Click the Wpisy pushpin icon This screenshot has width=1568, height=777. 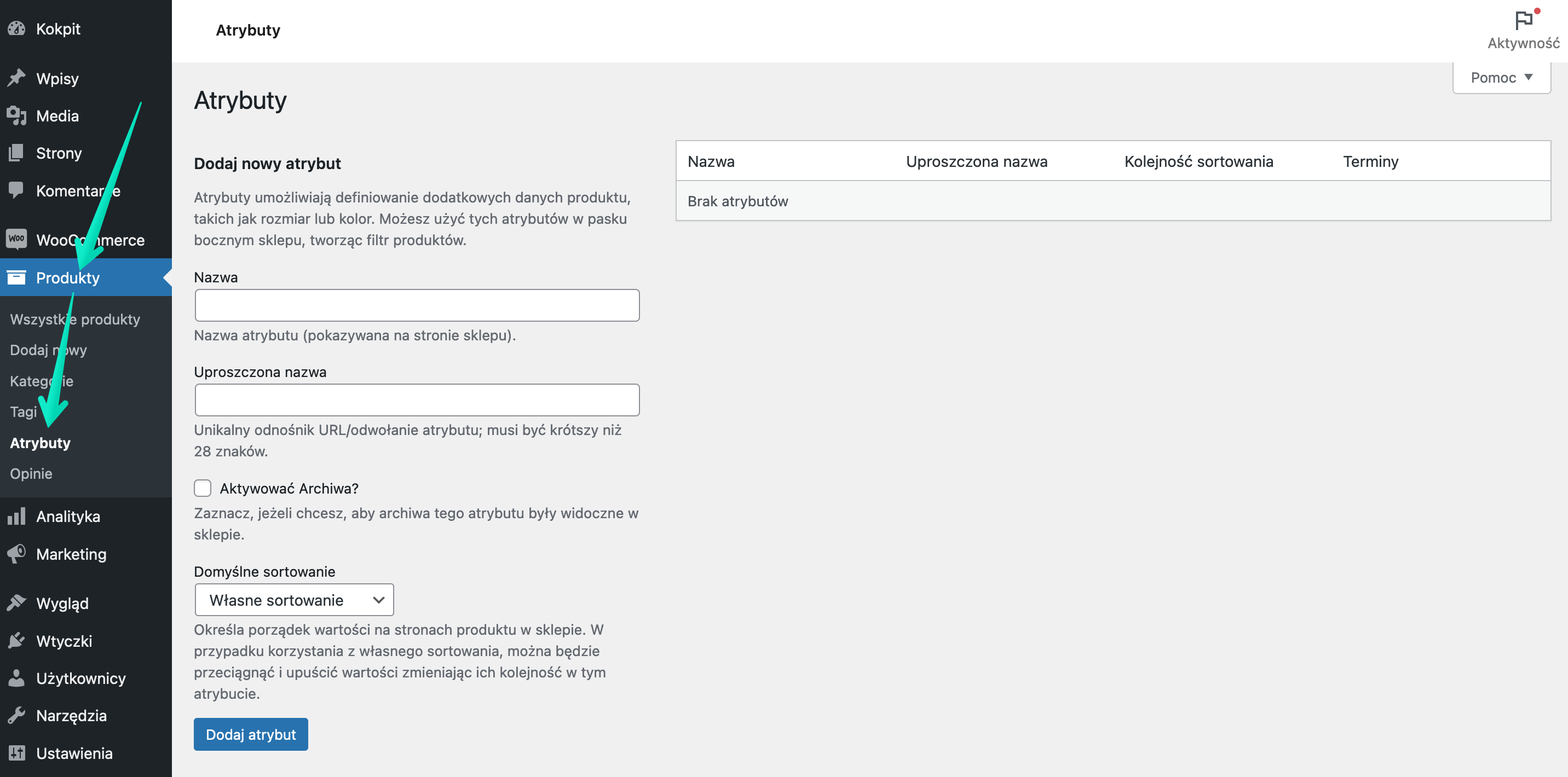click(x=16, y=78)
